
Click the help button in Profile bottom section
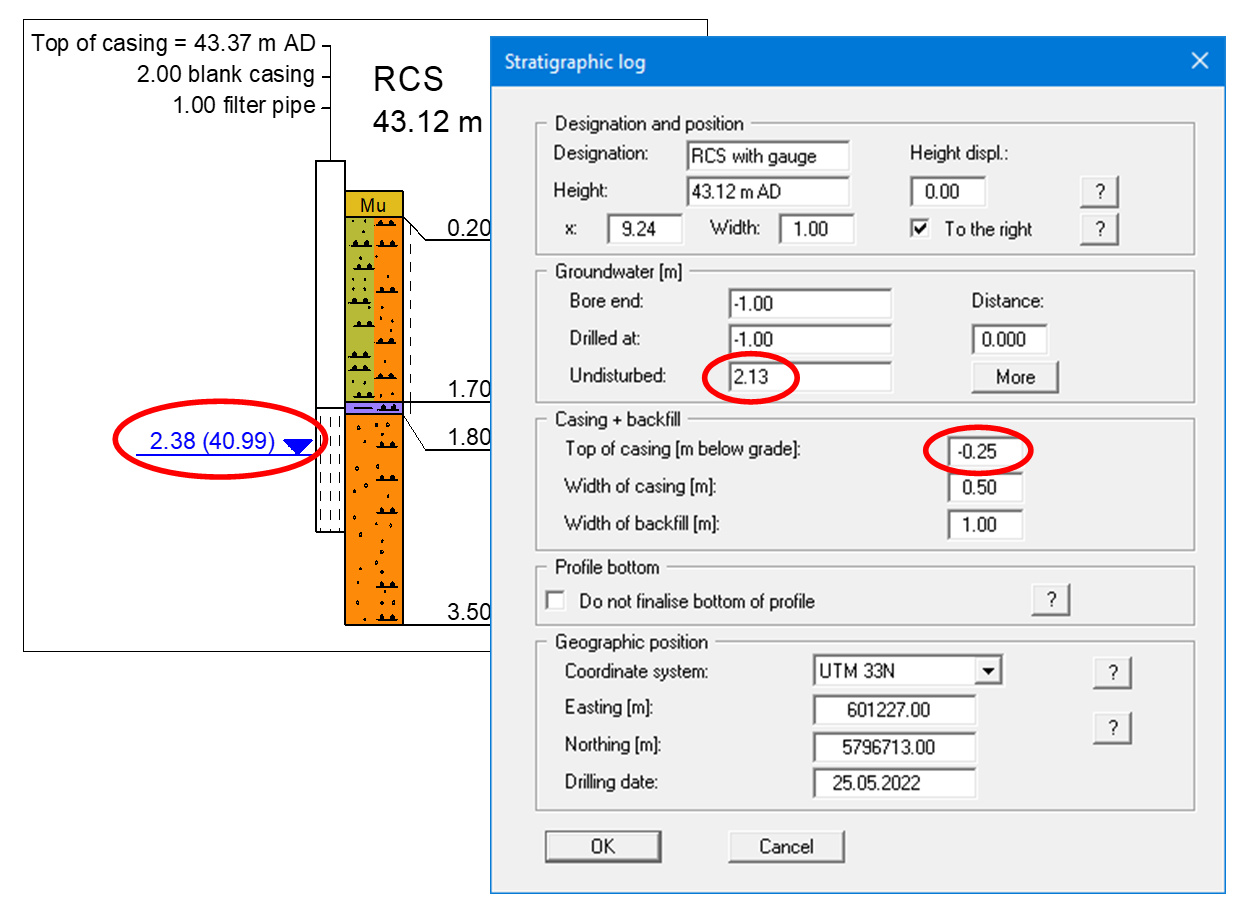pyautogui.click(x=1050, y=600)
